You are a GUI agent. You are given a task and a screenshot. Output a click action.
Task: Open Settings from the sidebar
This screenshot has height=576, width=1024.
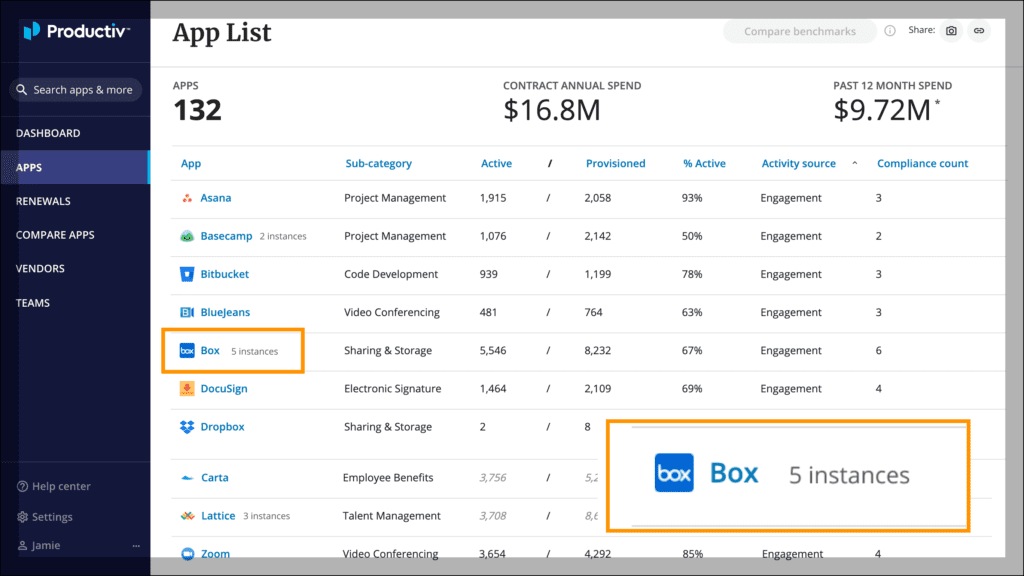coord(52,517)
